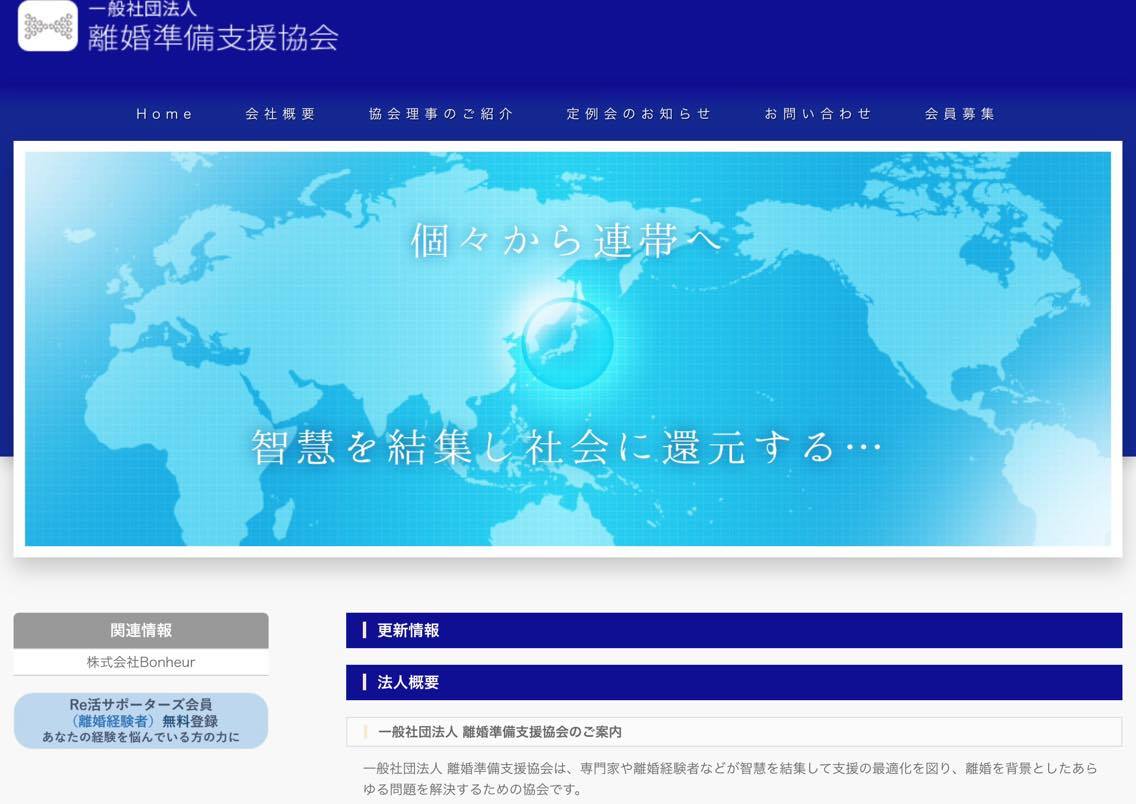Click the 株式会社Bonheur sidebar link

point(140,661)
